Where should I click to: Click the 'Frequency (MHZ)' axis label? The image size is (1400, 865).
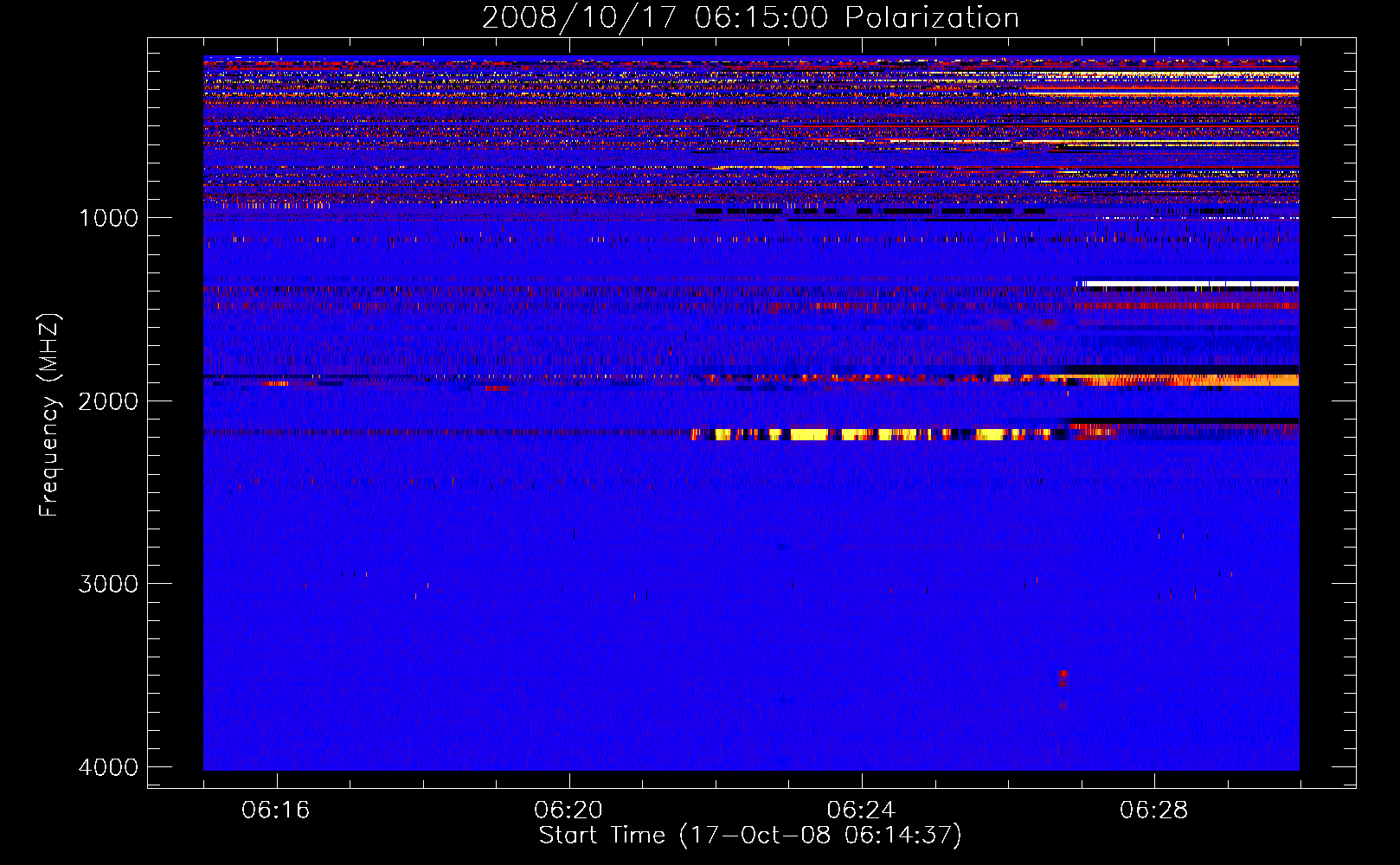[x=49, y=416]
